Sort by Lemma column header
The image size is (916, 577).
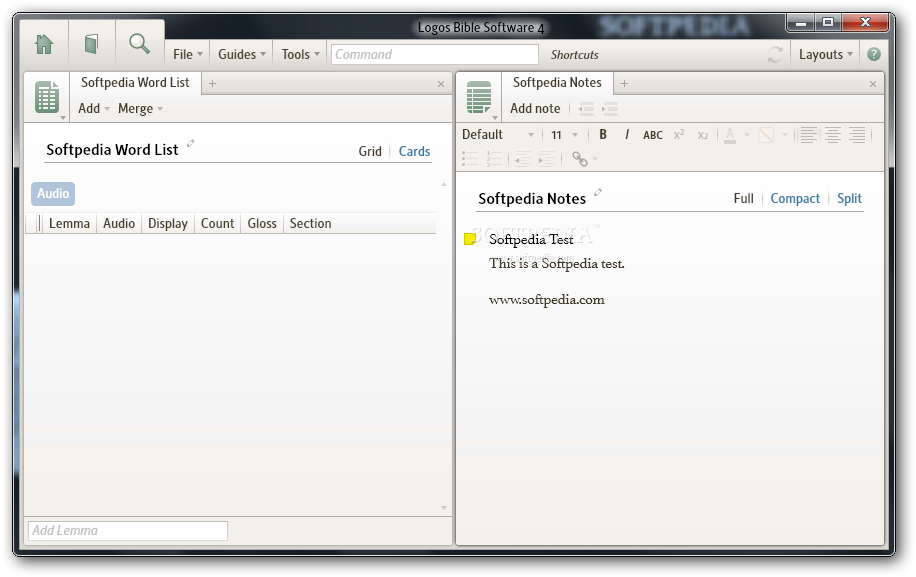click(69, 224)
